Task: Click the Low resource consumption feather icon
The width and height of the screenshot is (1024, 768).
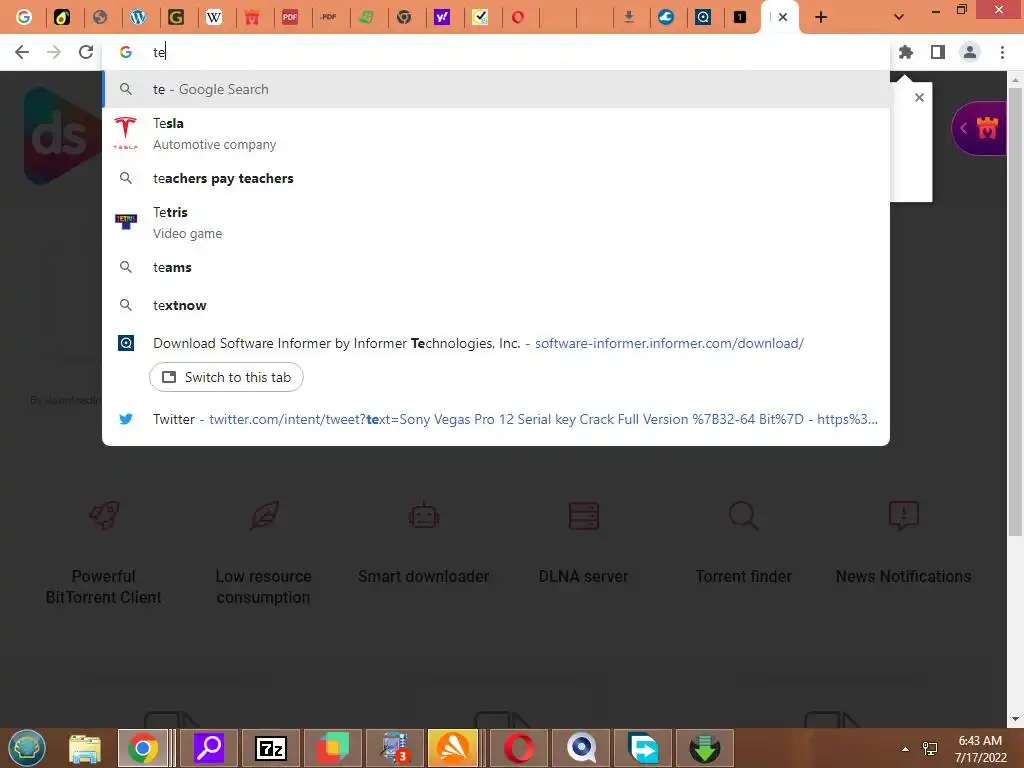Action: pos(264,515)
